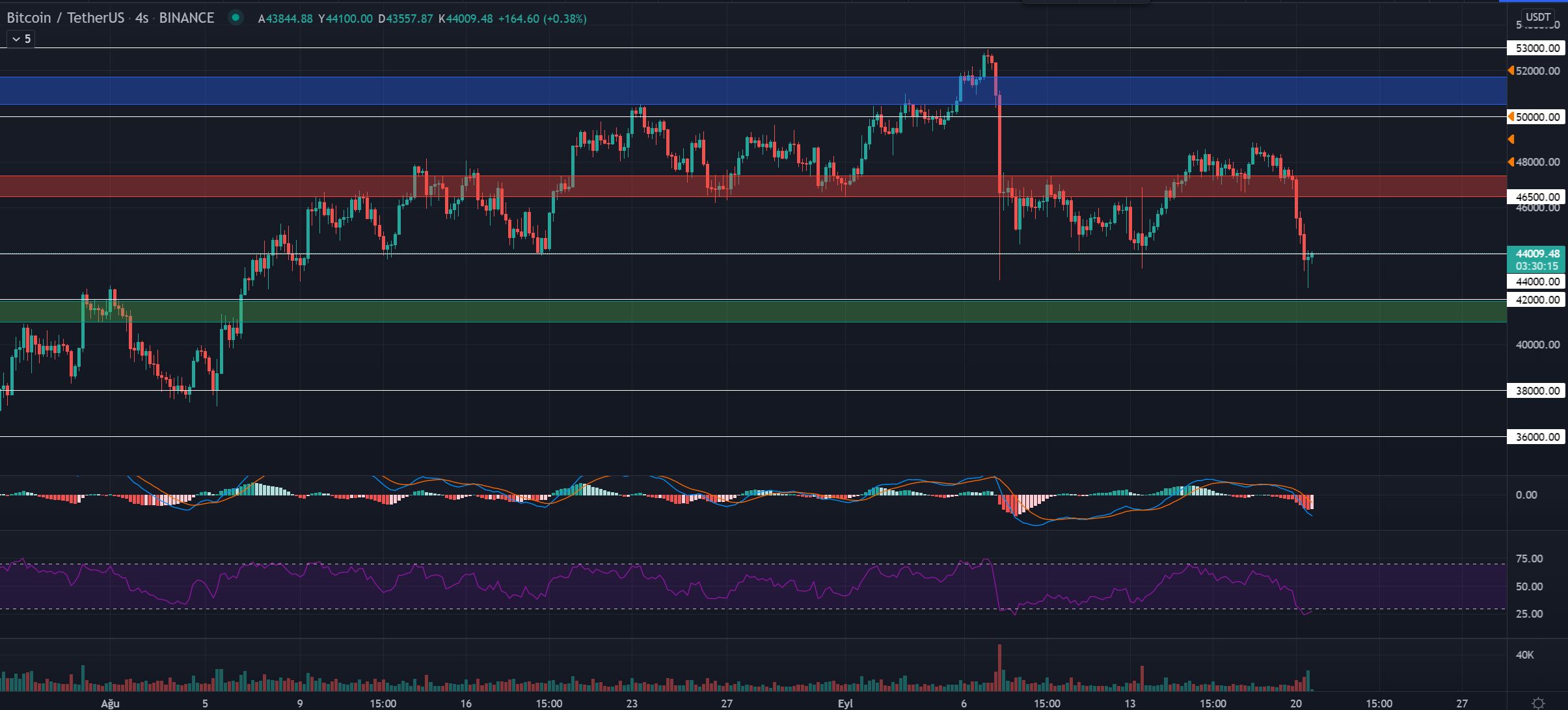The width and height of the screenshot is (1568, 710).
Task: Open chart settings gear in bottom-right corner
Action: [1538, 703]
